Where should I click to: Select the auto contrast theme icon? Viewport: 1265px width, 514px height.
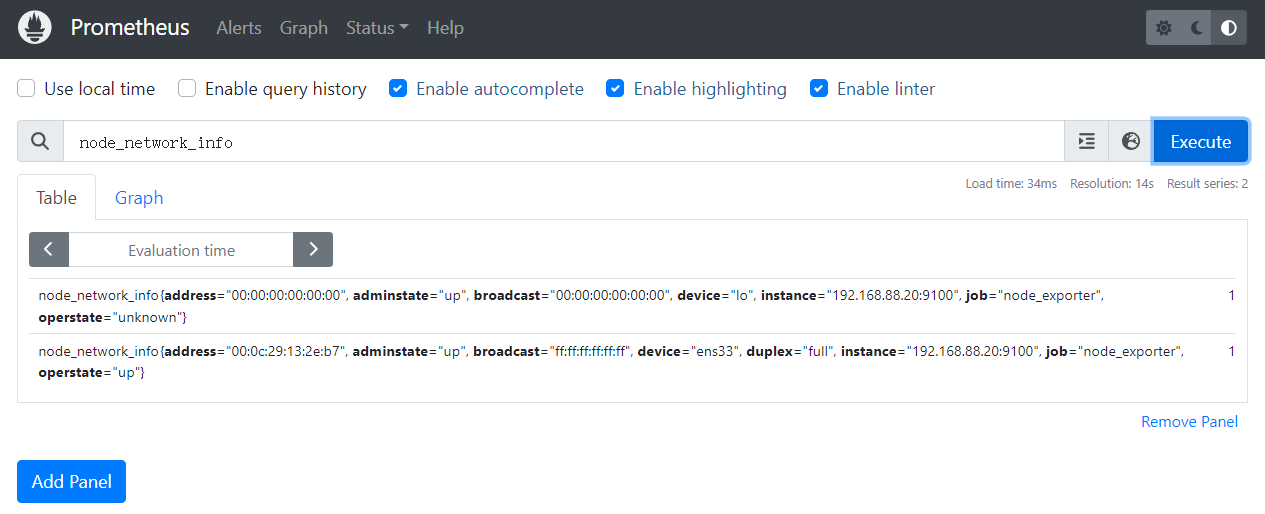(x=1229, y=28)
